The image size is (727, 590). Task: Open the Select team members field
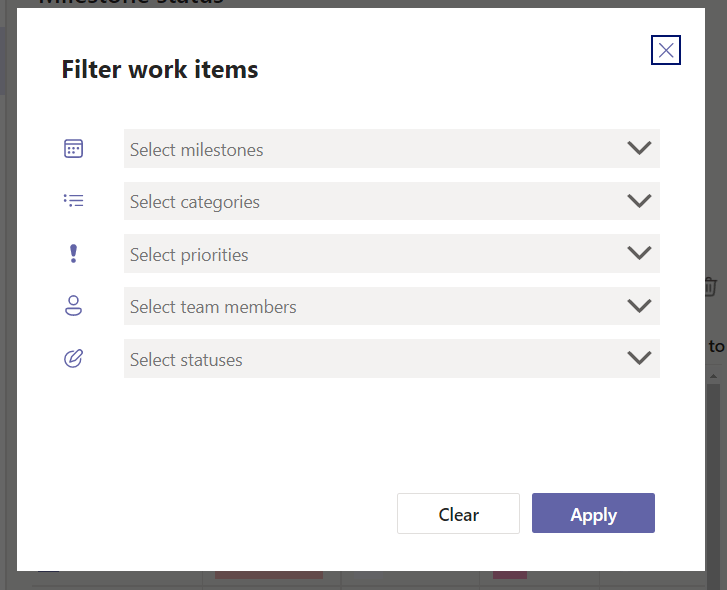click(x=370, y=306)
